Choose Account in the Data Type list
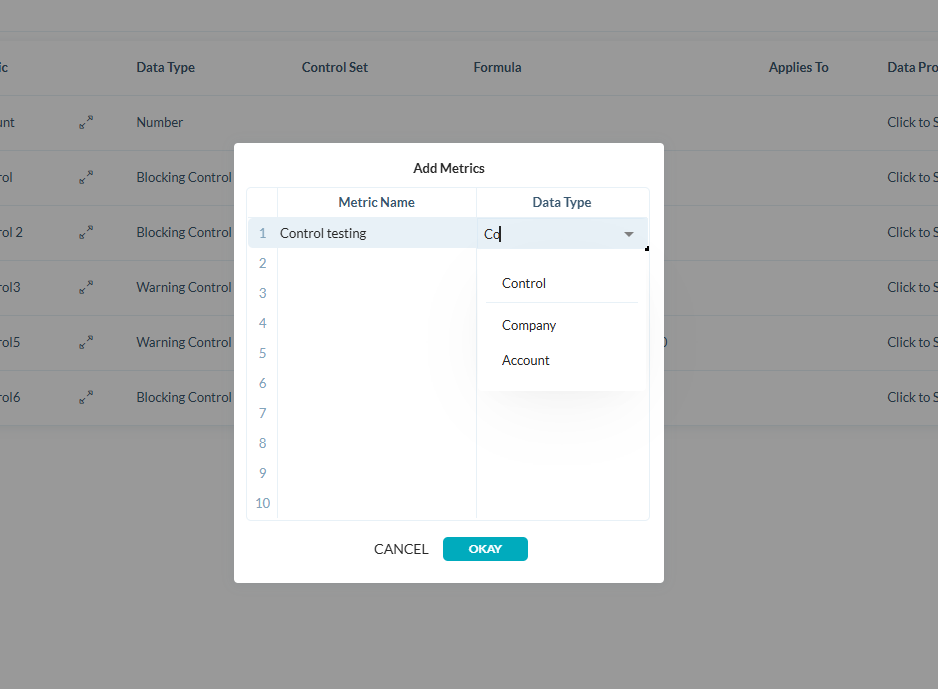This screenshot has height=689, width=938. coord(525,360)
